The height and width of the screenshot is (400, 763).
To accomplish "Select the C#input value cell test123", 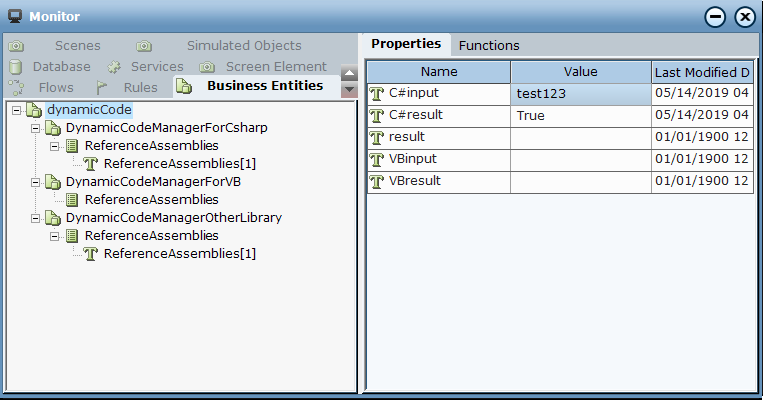I will [x=580, y=93].
